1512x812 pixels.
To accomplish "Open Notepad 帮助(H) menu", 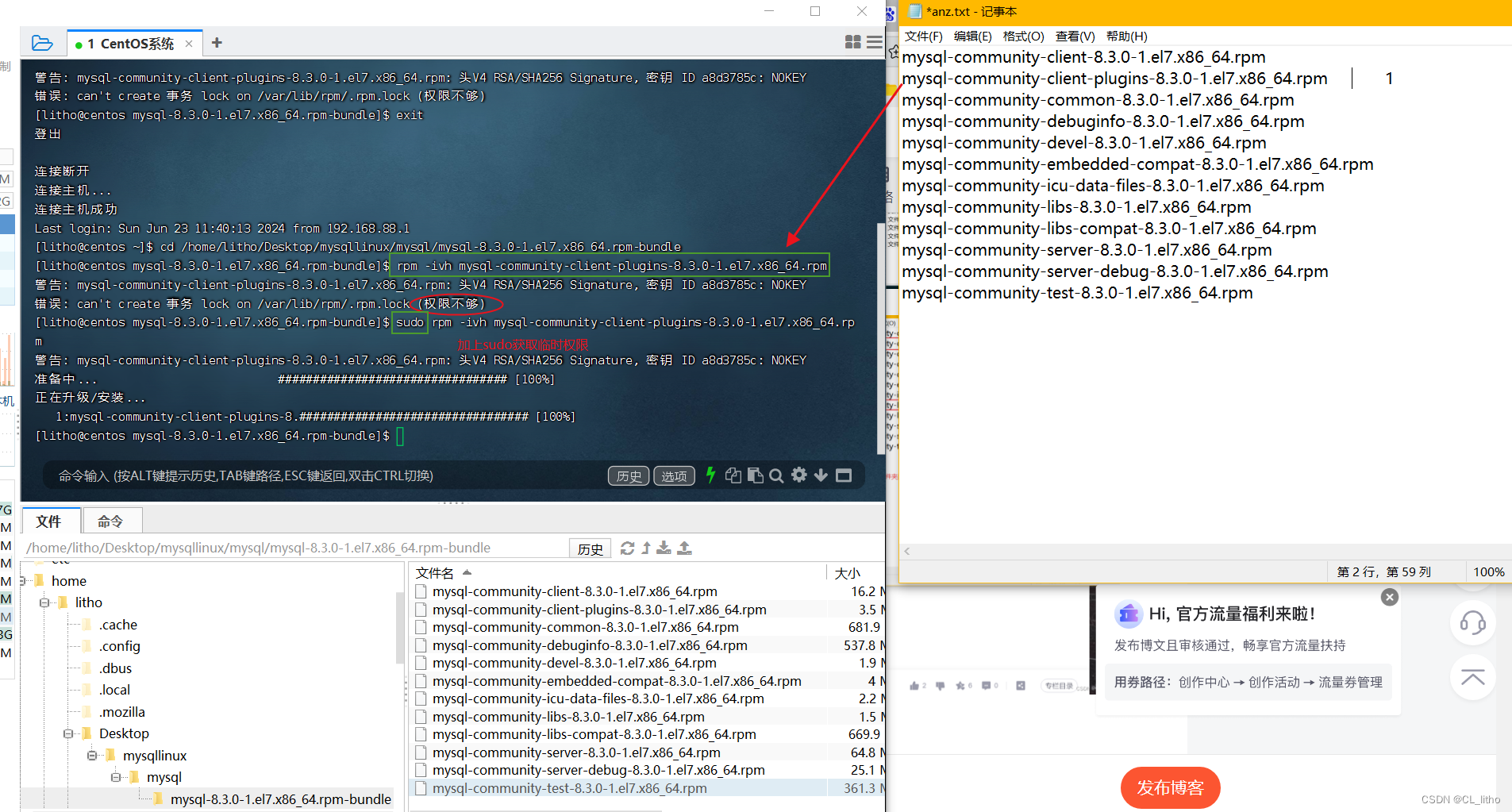I will pyautogui.click(x=1126, y=37).
